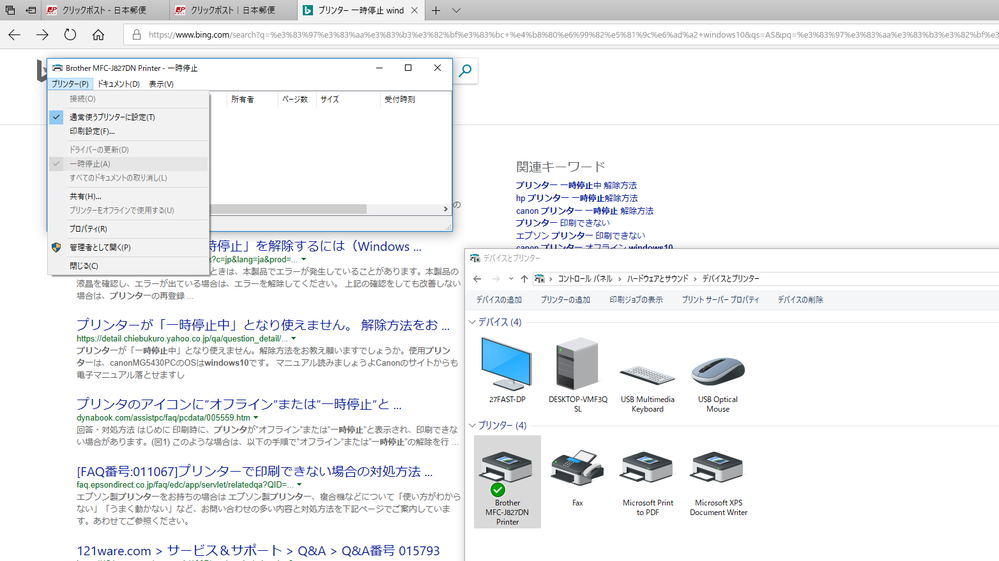Open link プリンター 一時停止中 解除方法
Image resolution: width=999 pixels, height=561 pixels.
pos(576,185)
